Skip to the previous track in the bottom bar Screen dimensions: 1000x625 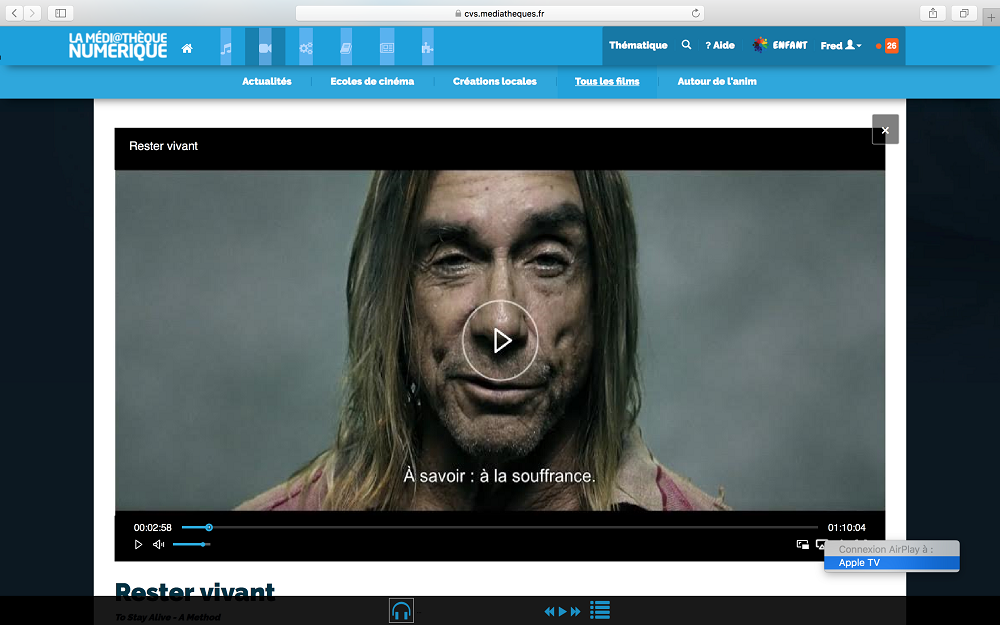coord(549,612)
